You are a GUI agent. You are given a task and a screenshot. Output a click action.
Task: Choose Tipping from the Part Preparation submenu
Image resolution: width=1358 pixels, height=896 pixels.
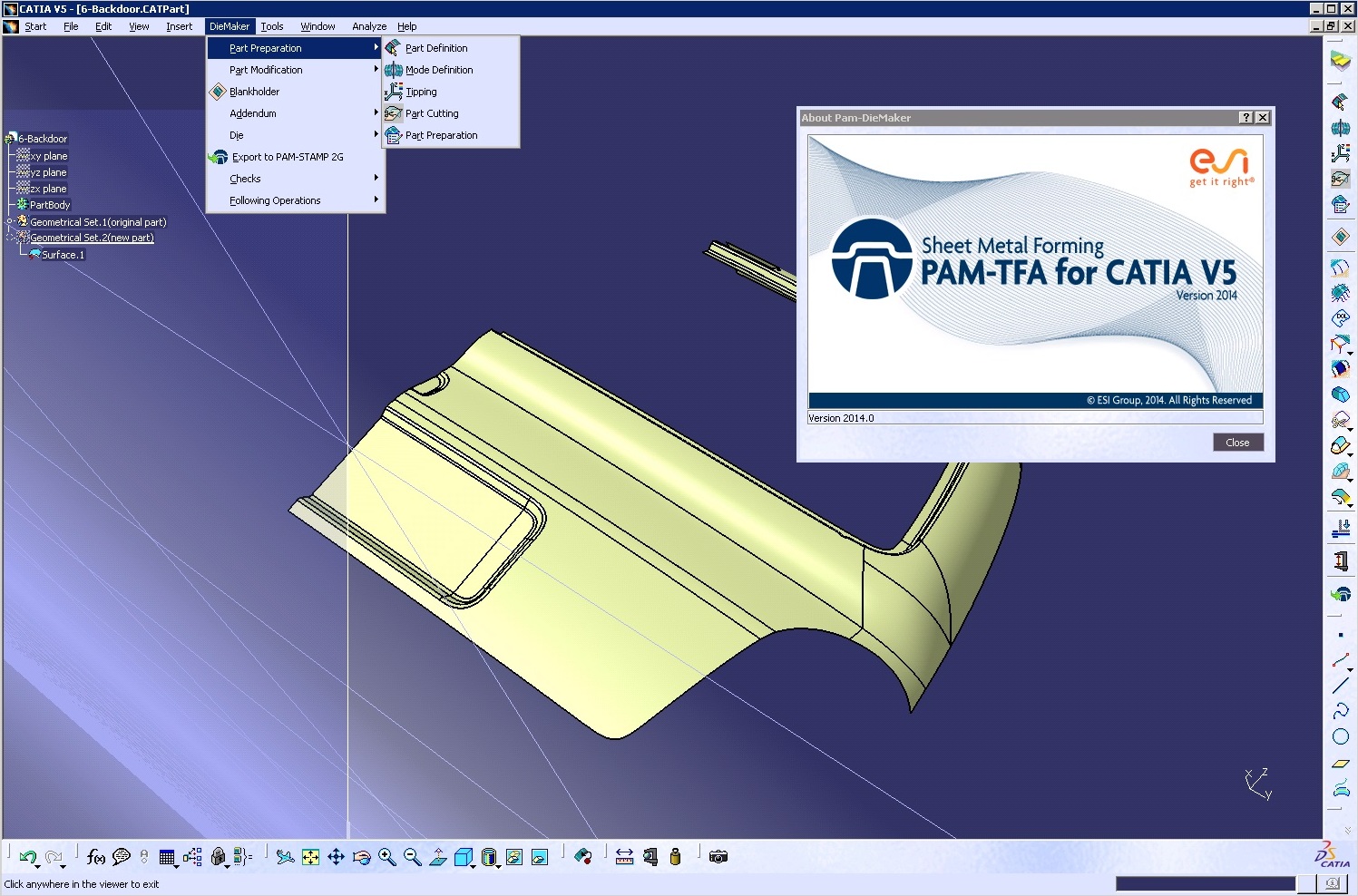(x=451, y=92)
